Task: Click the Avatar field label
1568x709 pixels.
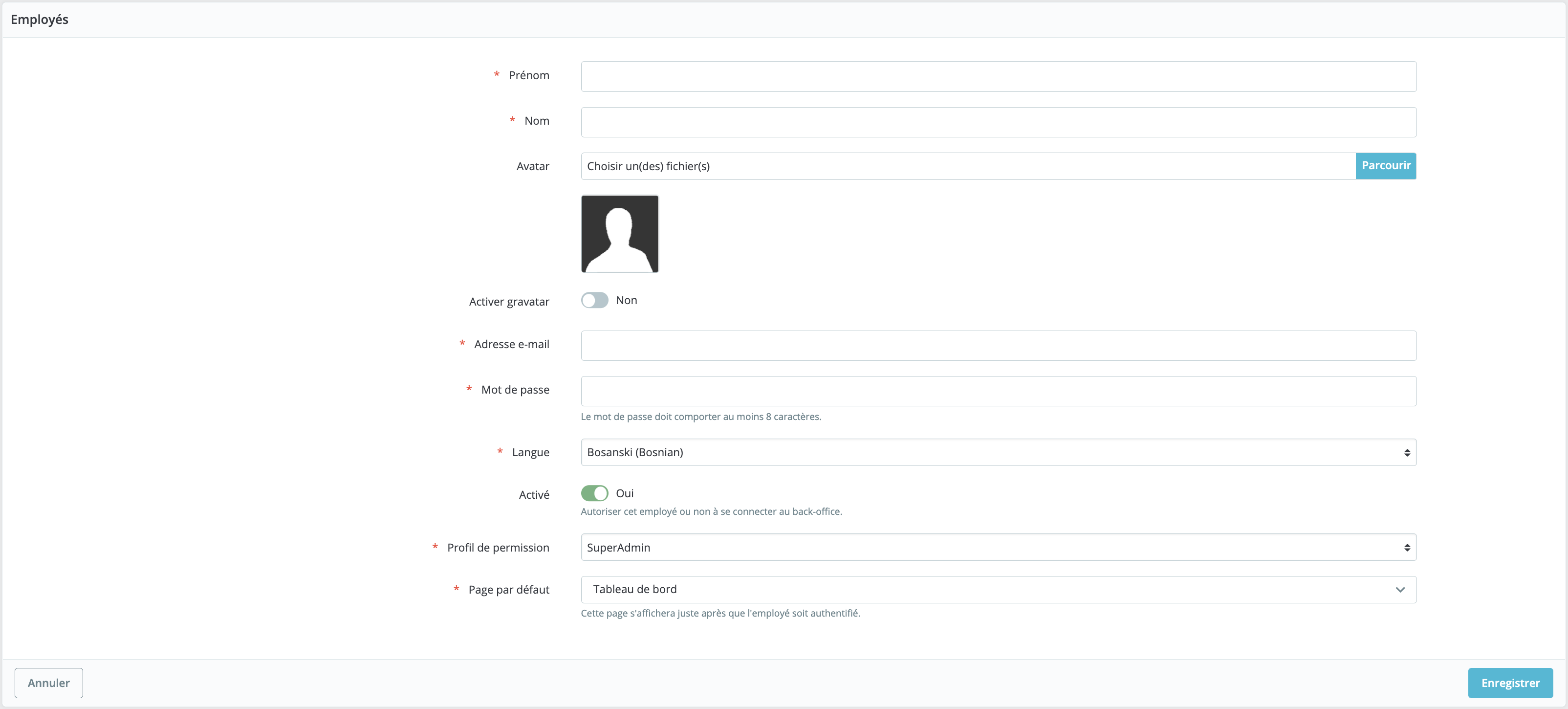Action: (x=533, y=166)
